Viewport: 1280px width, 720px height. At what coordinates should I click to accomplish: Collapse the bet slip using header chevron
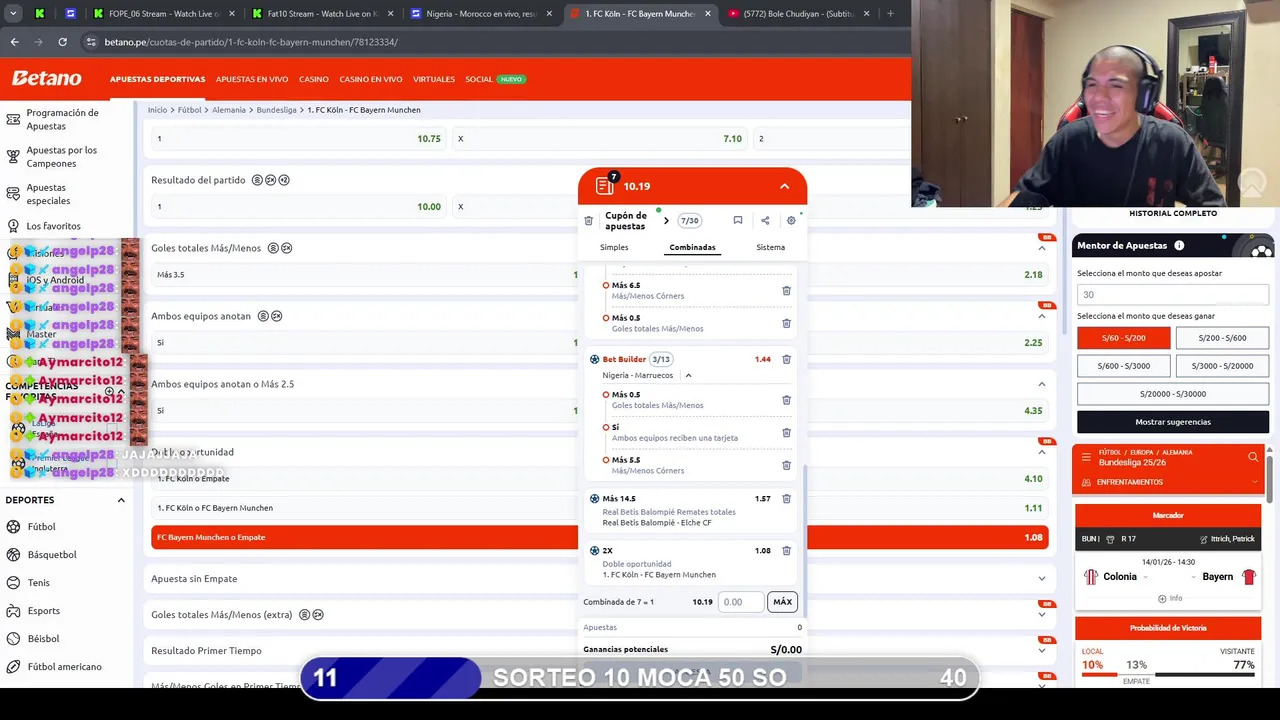point(784,186)
